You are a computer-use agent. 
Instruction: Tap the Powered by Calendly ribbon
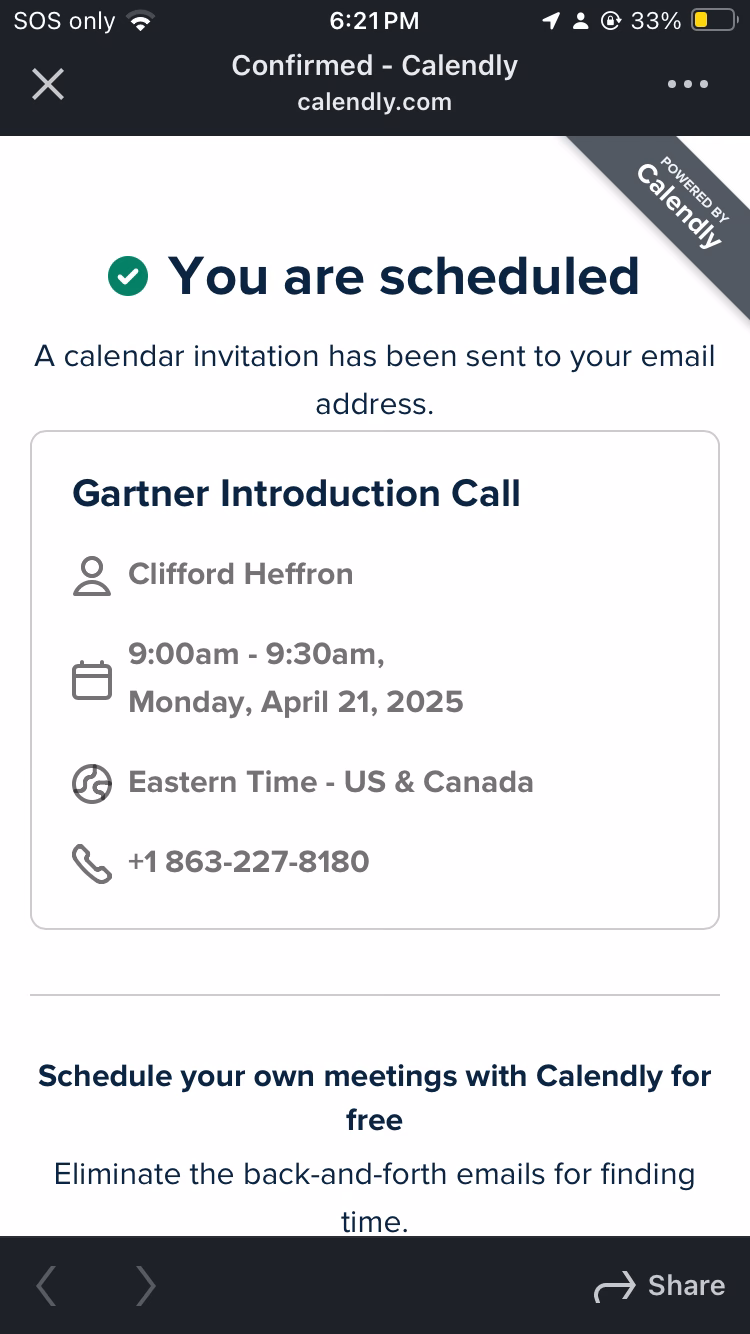pyautogui.click(x=682, y=203)
